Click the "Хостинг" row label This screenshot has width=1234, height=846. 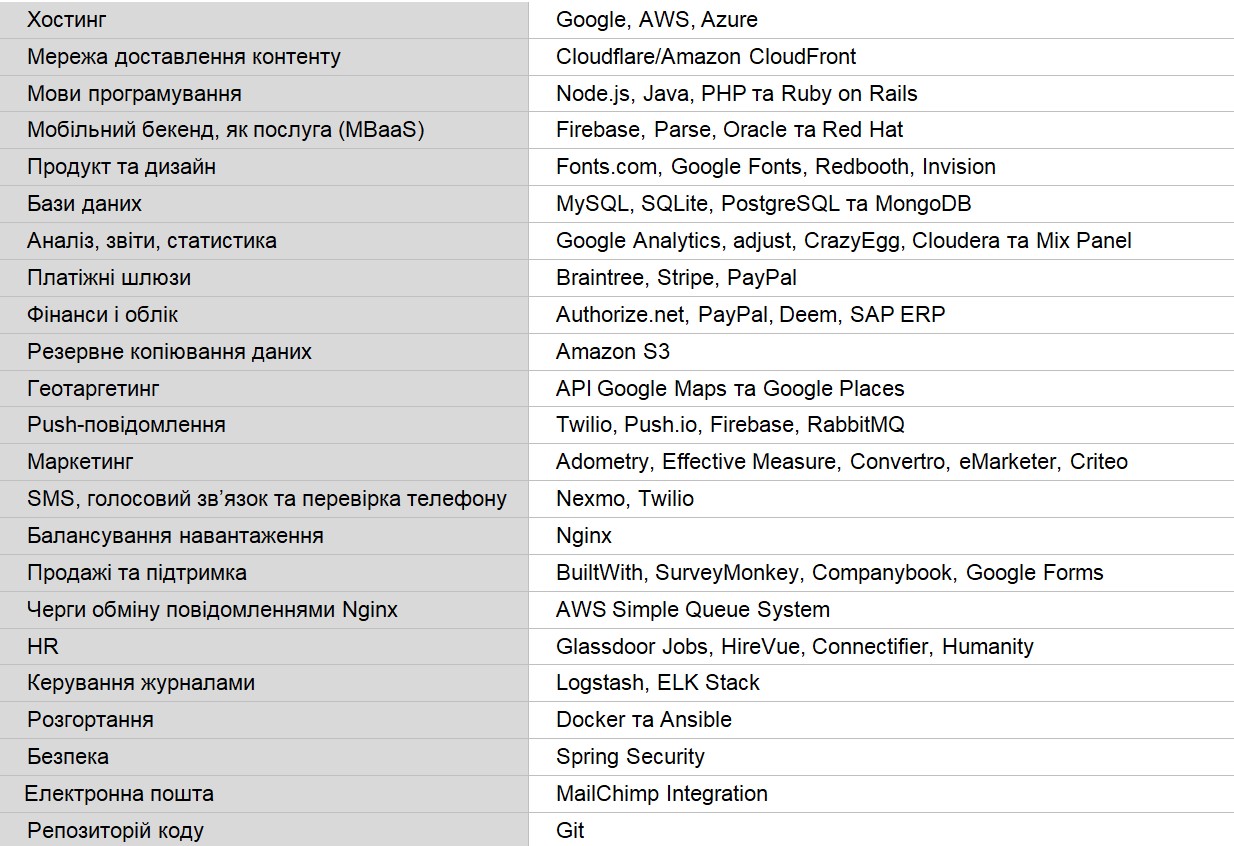(x=67, y=20)
